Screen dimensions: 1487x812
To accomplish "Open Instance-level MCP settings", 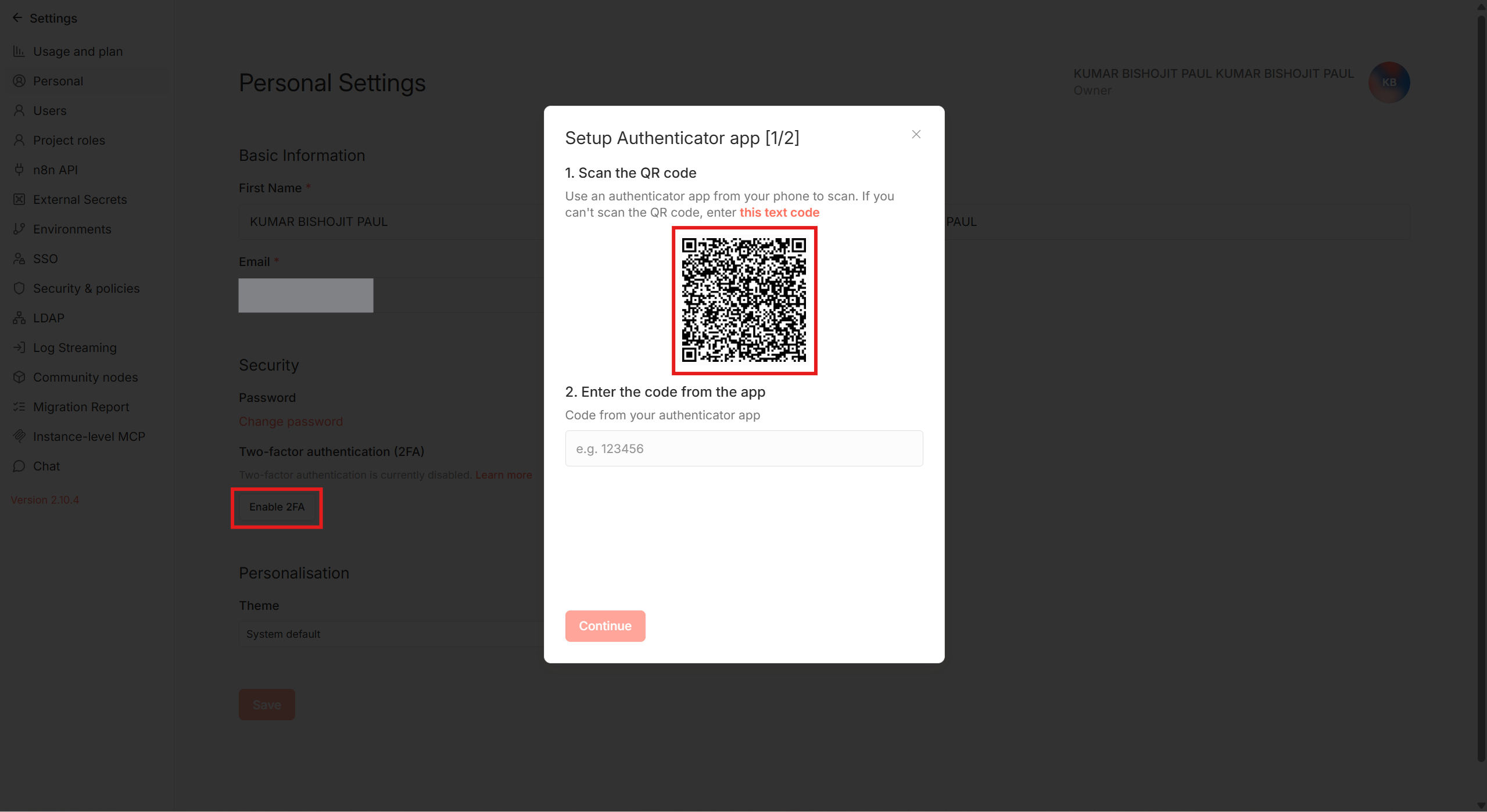I will tap(87, 436).
